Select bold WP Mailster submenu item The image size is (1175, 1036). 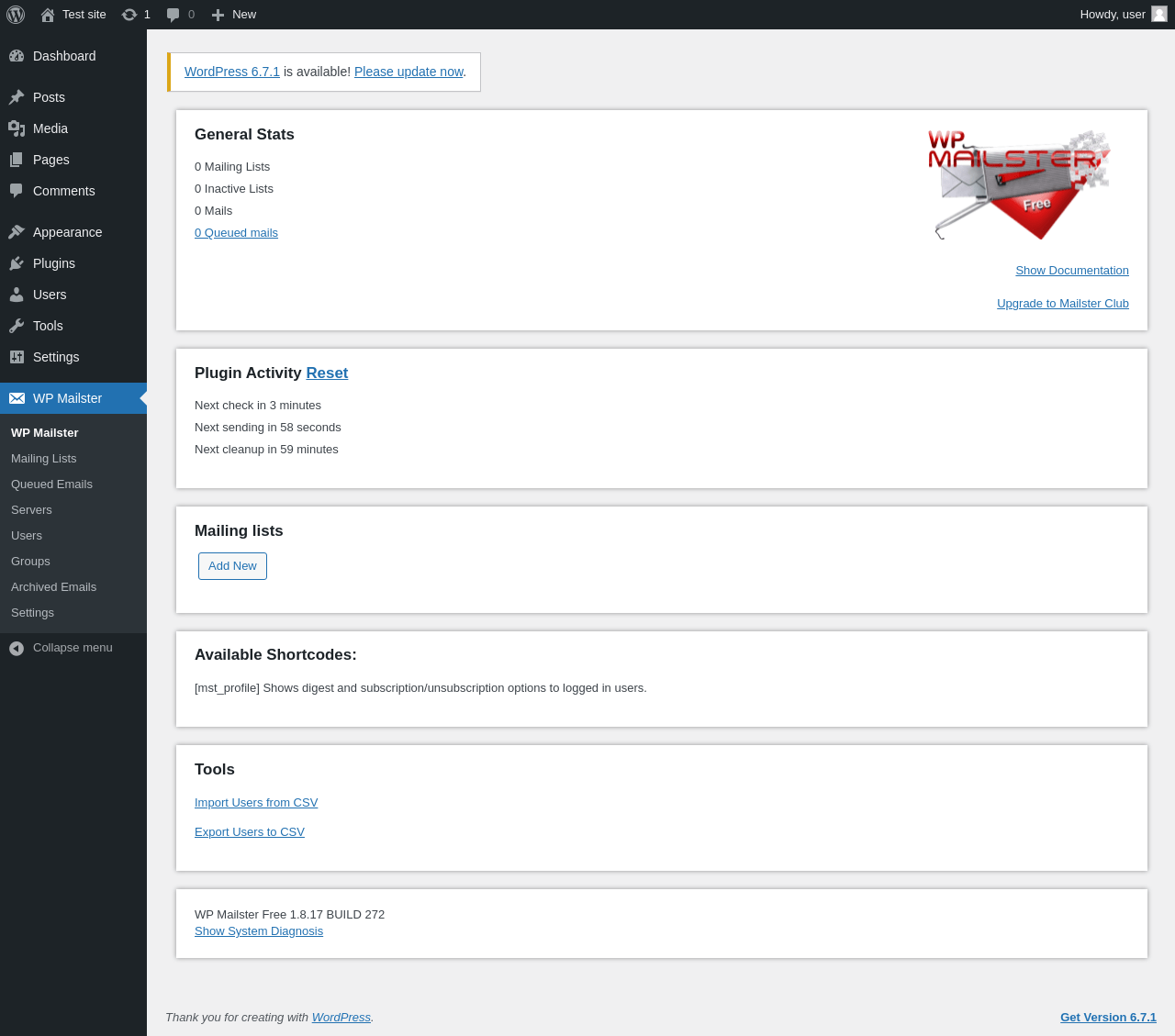tap(45, 433)
